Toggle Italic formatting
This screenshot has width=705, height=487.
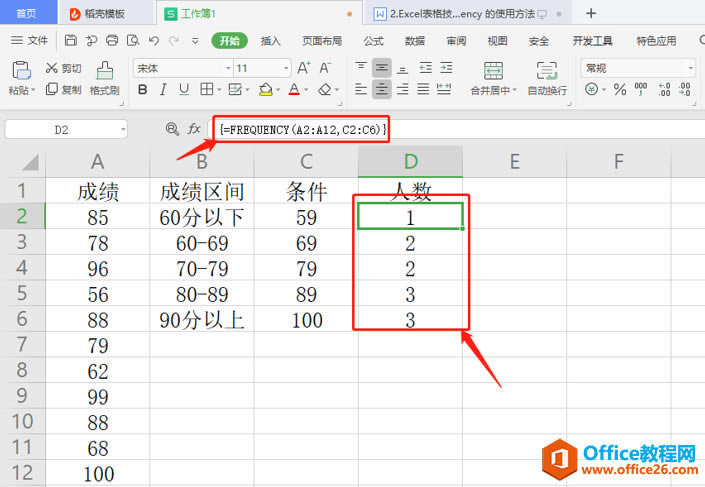[163, 89]
